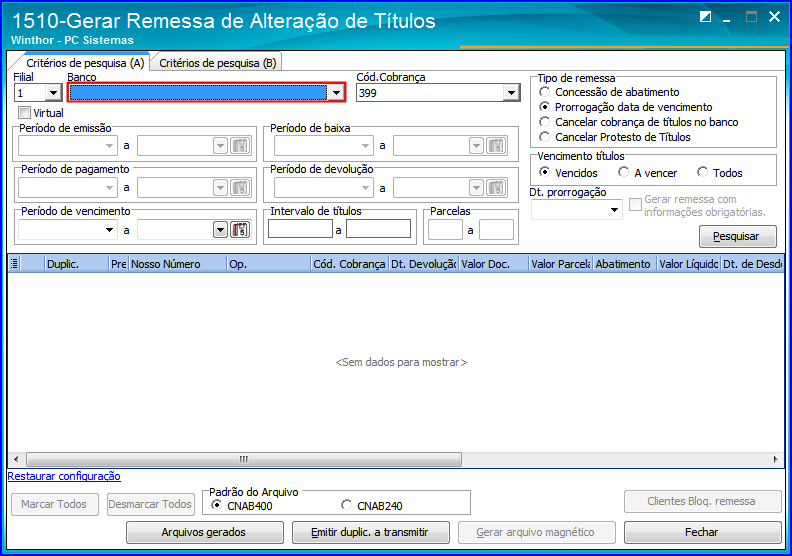Open Período de devolução end date dropdown
Viewport: 792px width, 556px height.
click(x=476, y=188)
